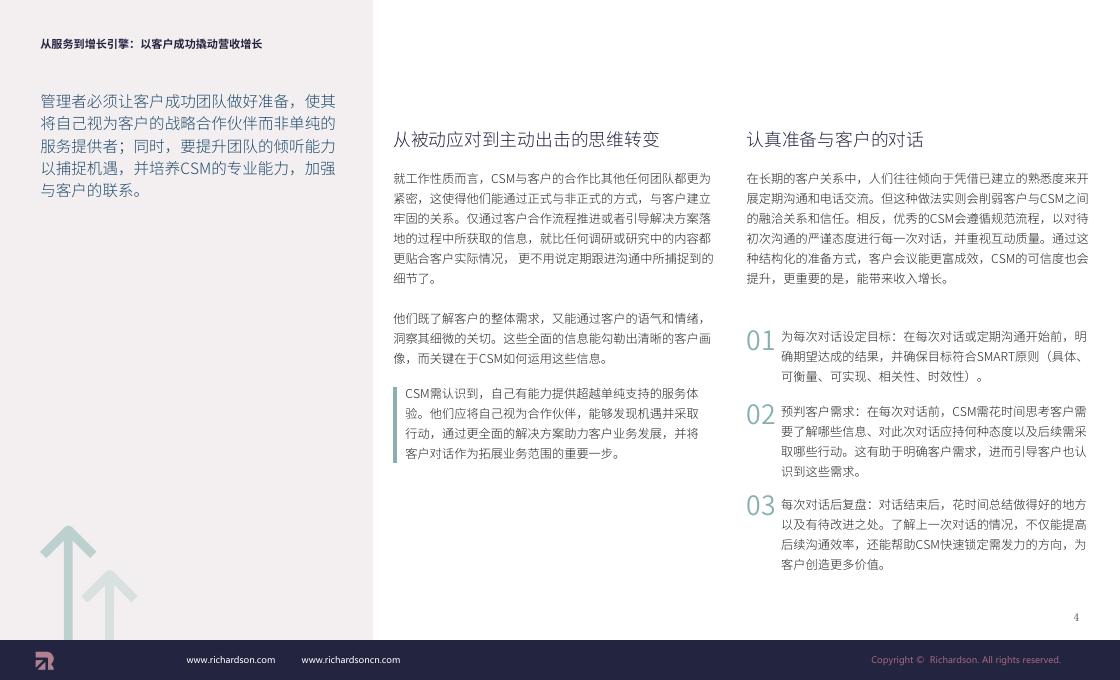
Task: Click the number 03 list marker
Action: [x=760, y=506]
